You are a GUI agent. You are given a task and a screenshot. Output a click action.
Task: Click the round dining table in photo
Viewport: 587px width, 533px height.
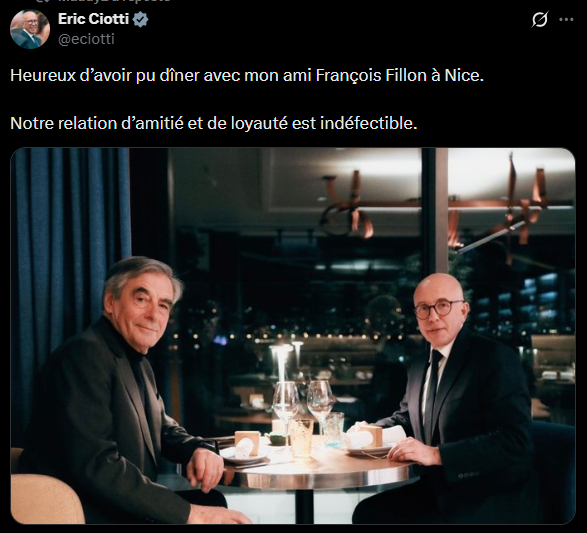tap(318, 468)
